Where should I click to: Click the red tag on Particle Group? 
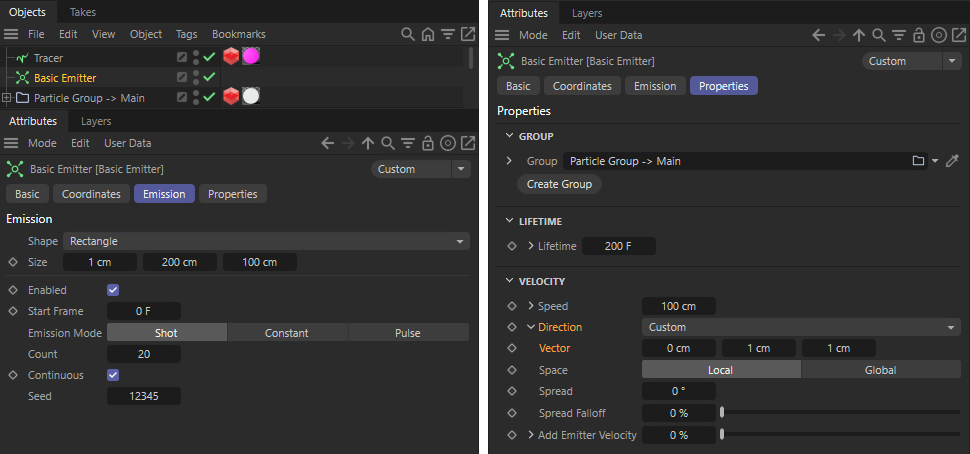[x=231, y=97]
